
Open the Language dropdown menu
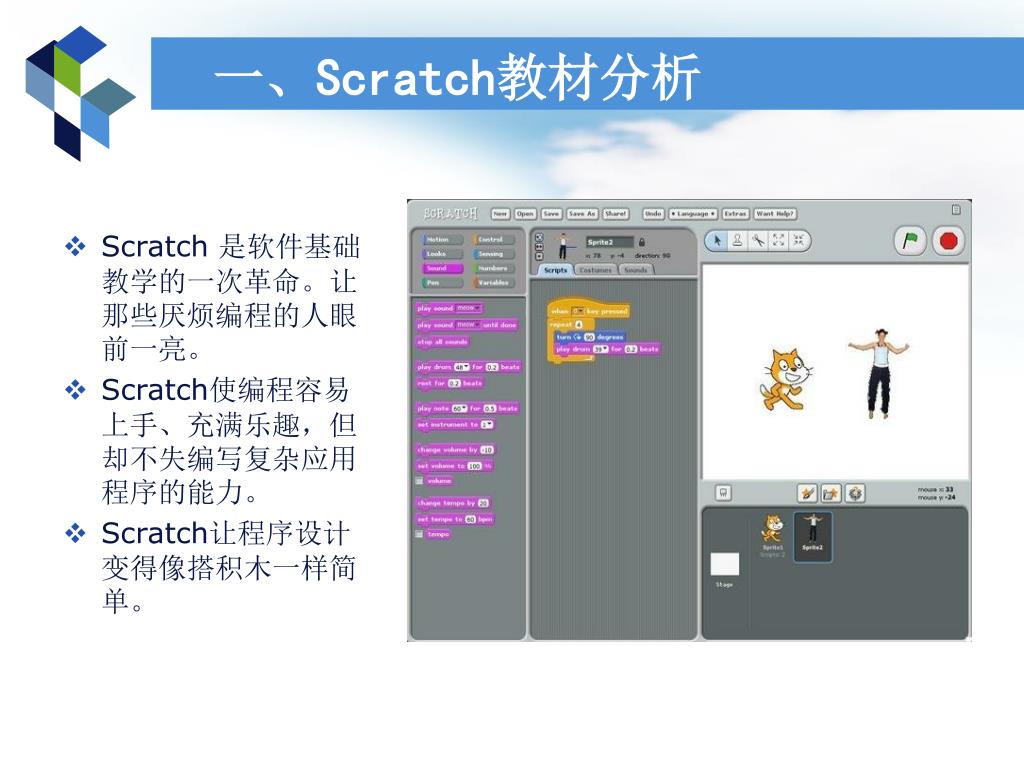693,214
